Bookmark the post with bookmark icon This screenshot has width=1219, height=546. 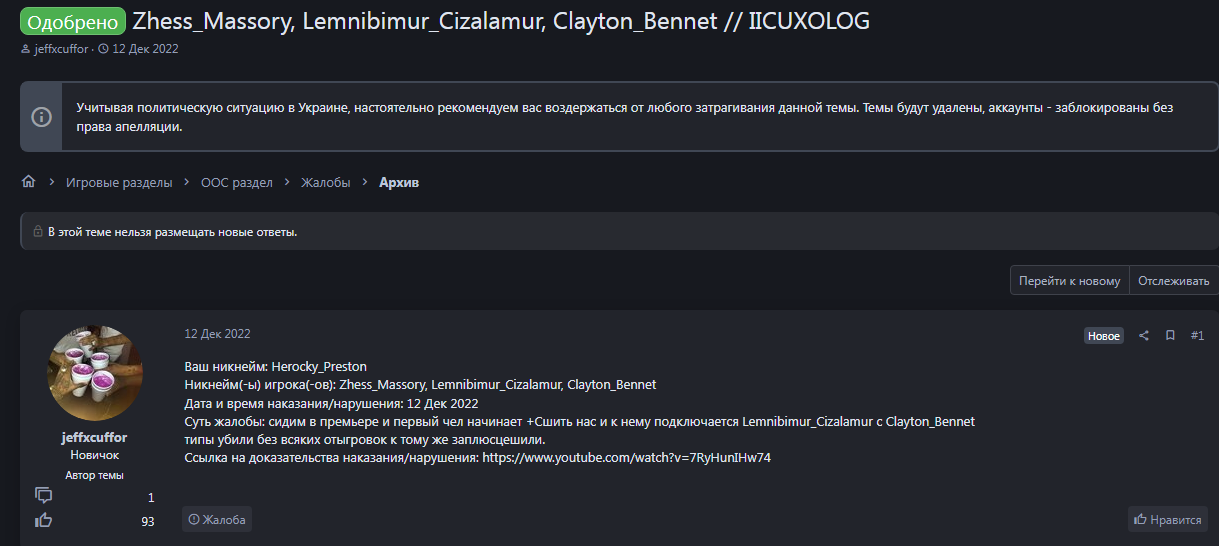pyautogui.click(x=1170, y=336)
